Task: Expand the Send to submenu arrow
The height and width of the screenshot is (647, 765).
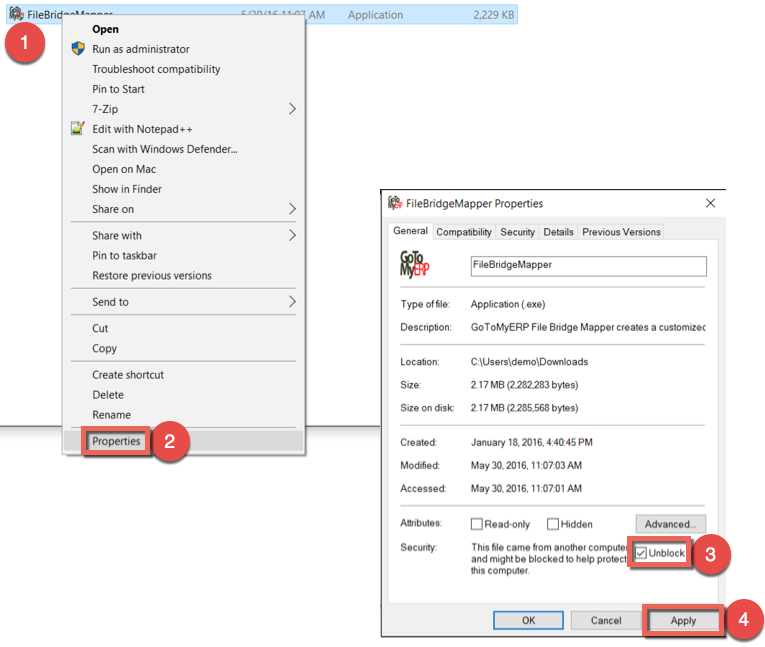Action: click(x=292, y=301)
